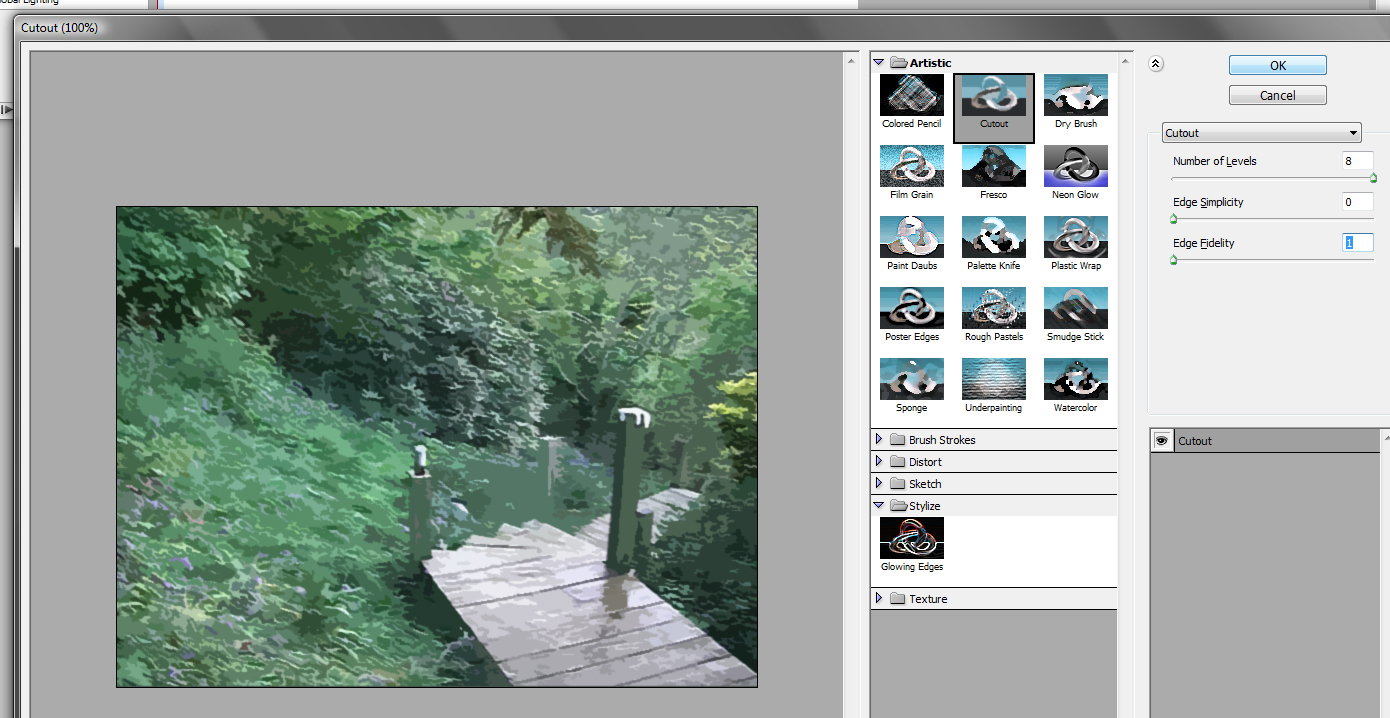Viewport: 1390px width, 718px height.
Task: Pick the Fresco filter thumbnail
Action: (993, 167)
